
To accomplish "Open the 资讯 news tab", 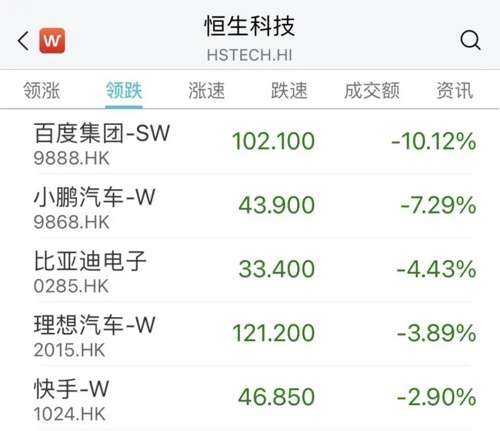I will click(x=455, y=90).
